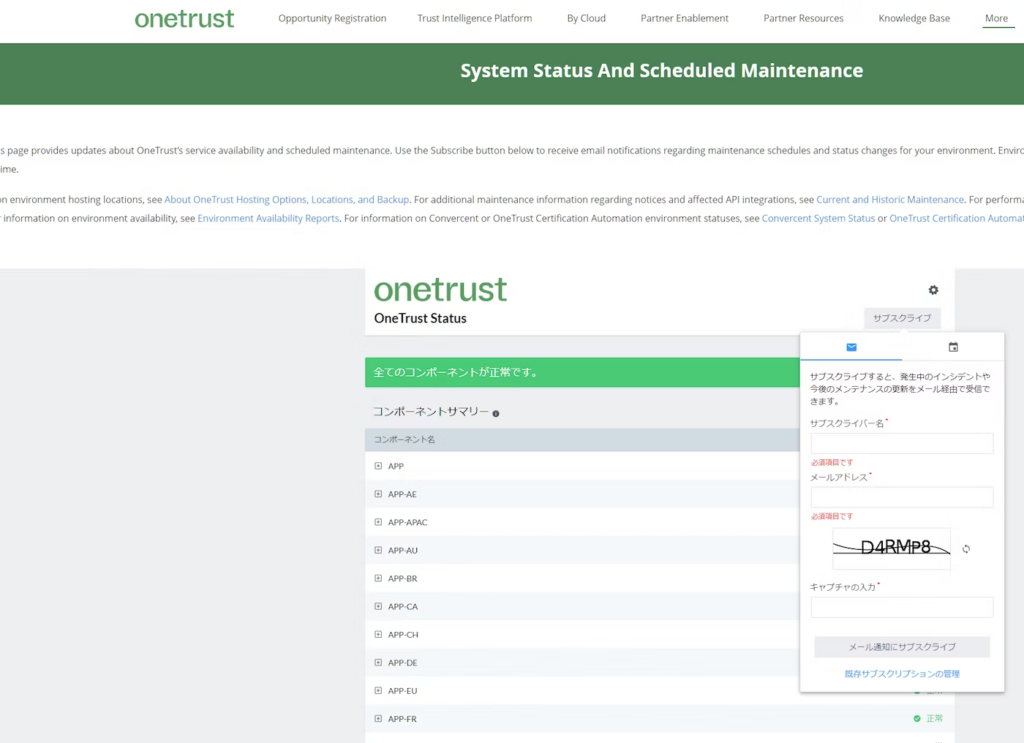Screen dimensions: 1024x743
Task: Open the Knowledge Base menu item
Action: 914,18
